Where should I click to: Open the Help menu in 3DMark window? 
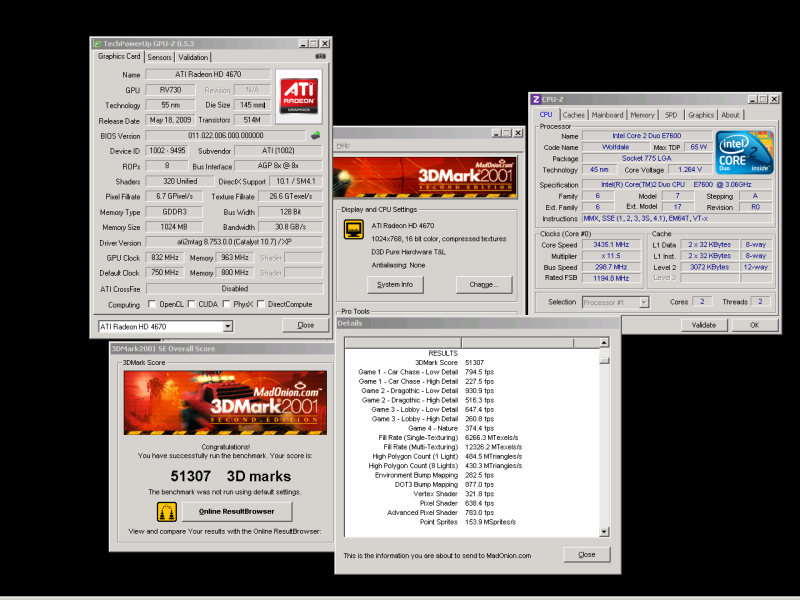[x=343, y=145]
